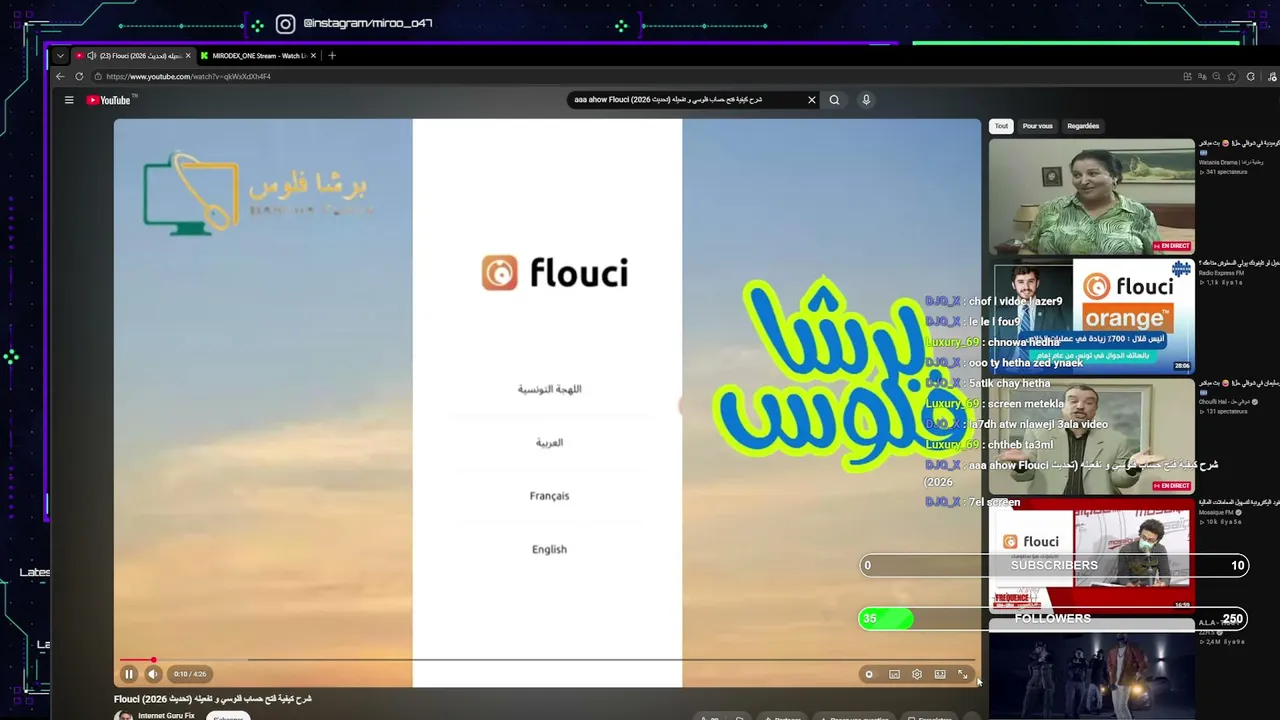The image size is (1280, 720).
Task: Open the YouTube guide hamburger menu
Action: tap(69, 100)
